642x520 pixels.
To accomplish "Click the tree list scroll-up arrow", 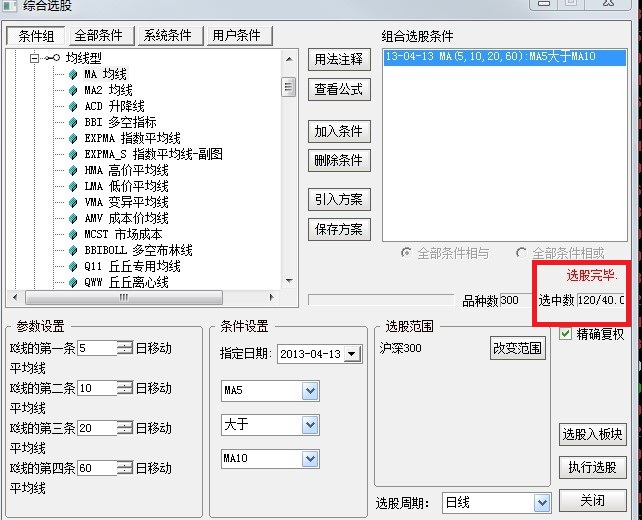I will point(289,59).
